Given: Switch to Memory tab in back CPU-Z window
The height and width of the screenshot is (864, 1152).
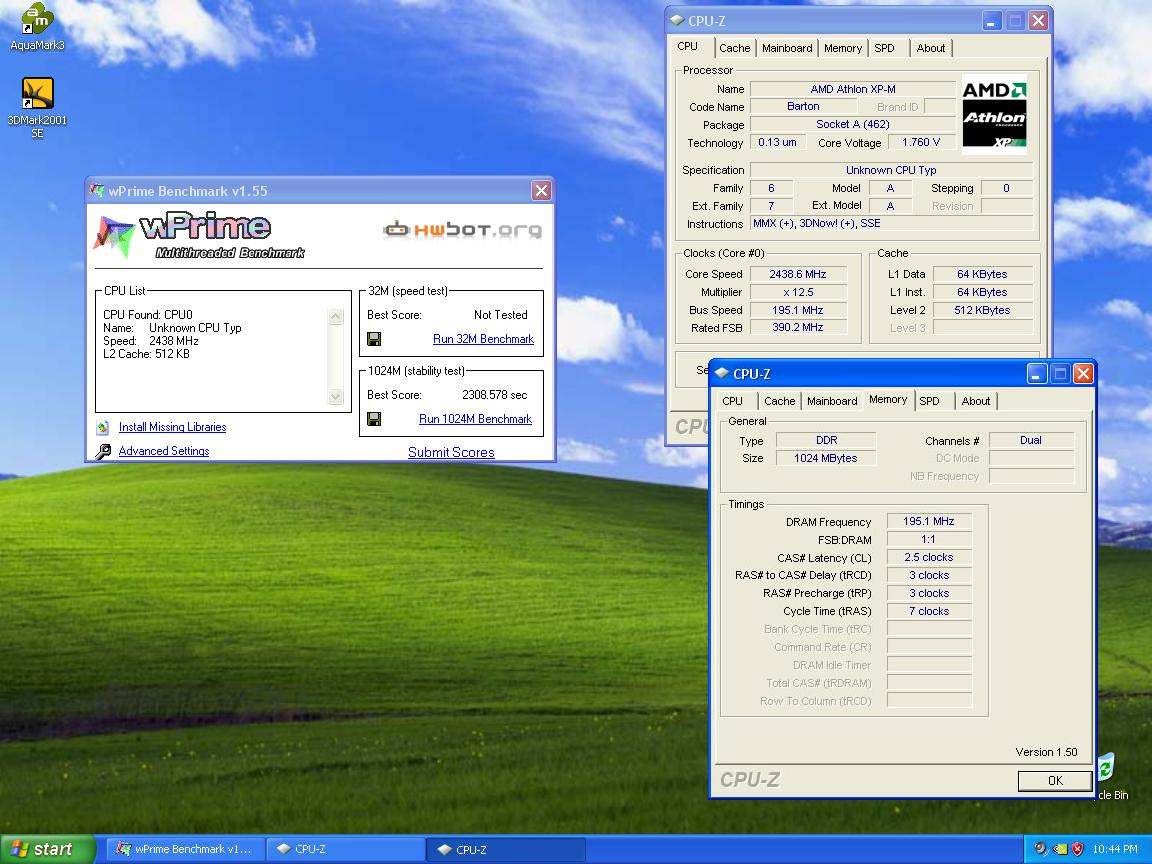Looking at the screenshot, I should click(843, 48).
